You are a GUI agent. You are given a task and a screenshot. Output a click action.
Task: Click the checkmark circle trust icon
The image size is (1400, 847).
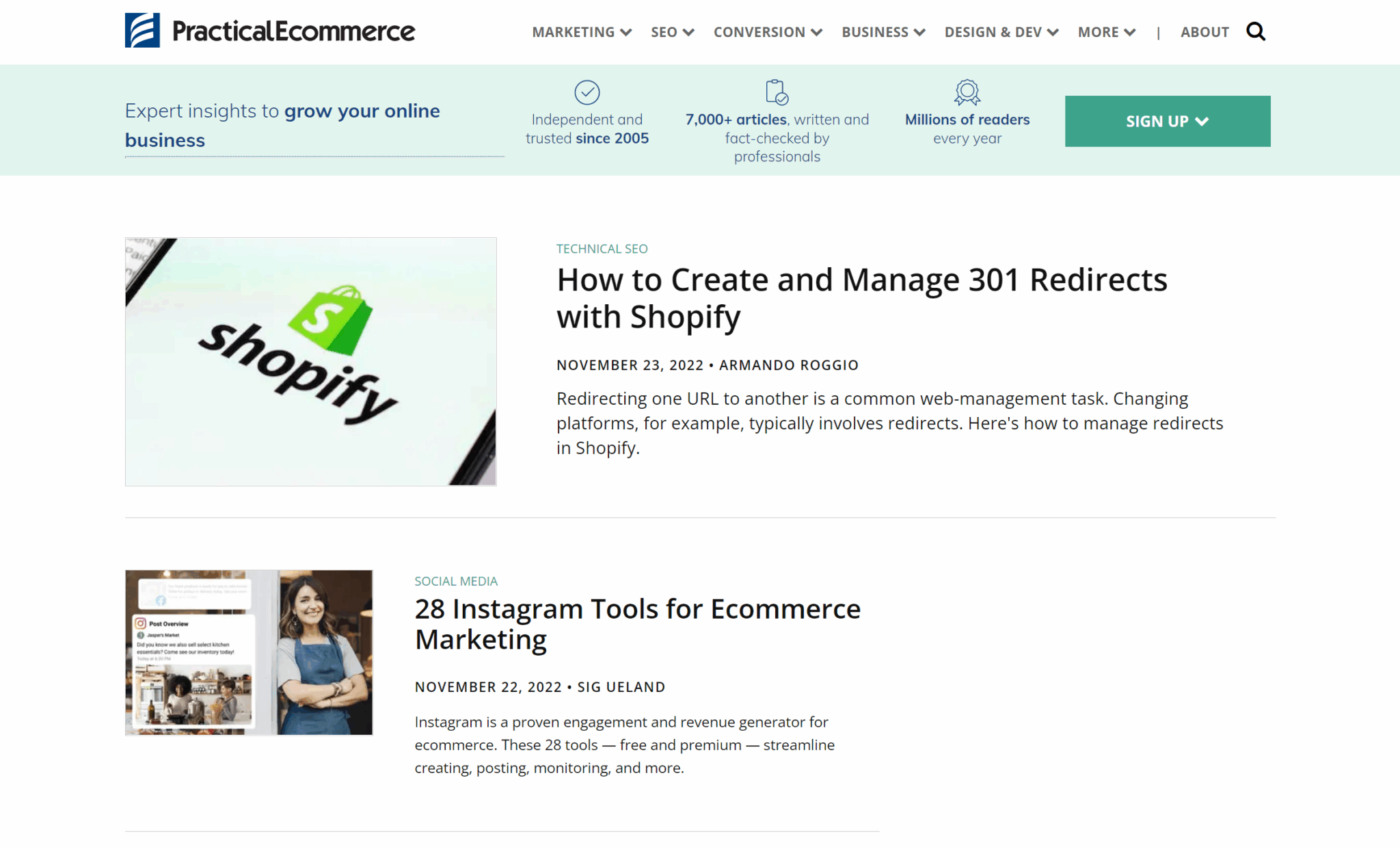coord(587,92)
